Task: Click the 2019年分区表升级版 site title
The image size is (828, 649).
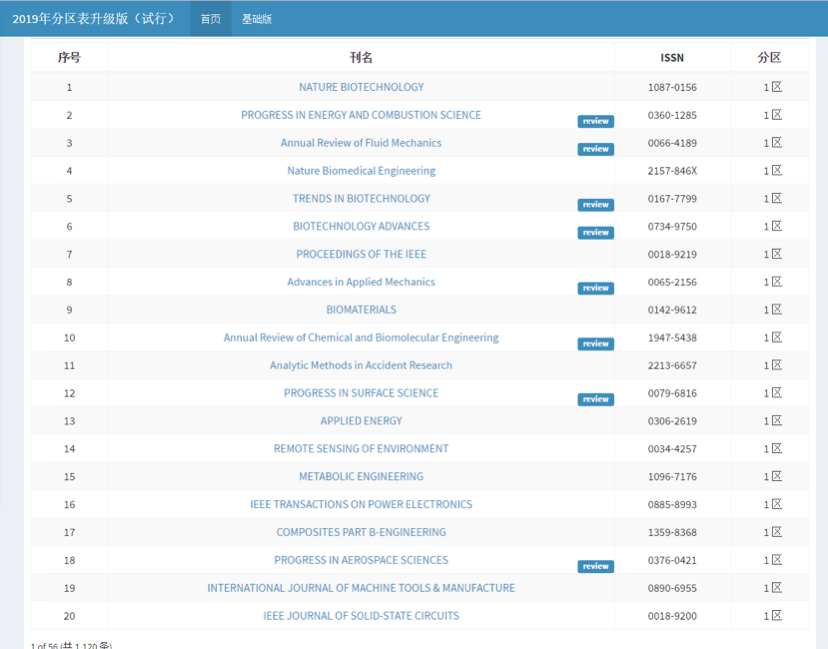Action: 94,19
